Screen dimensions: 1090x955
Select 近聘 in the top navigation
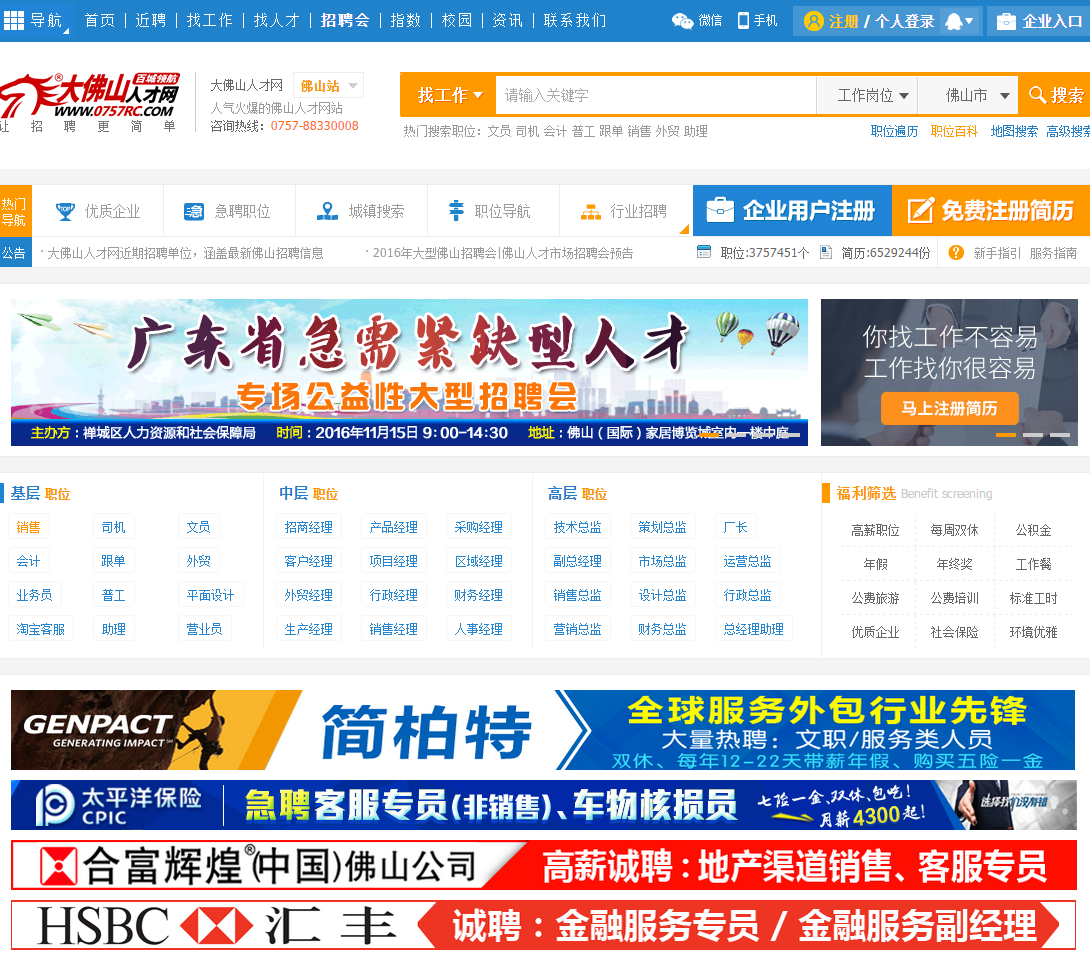pos(151,20)
